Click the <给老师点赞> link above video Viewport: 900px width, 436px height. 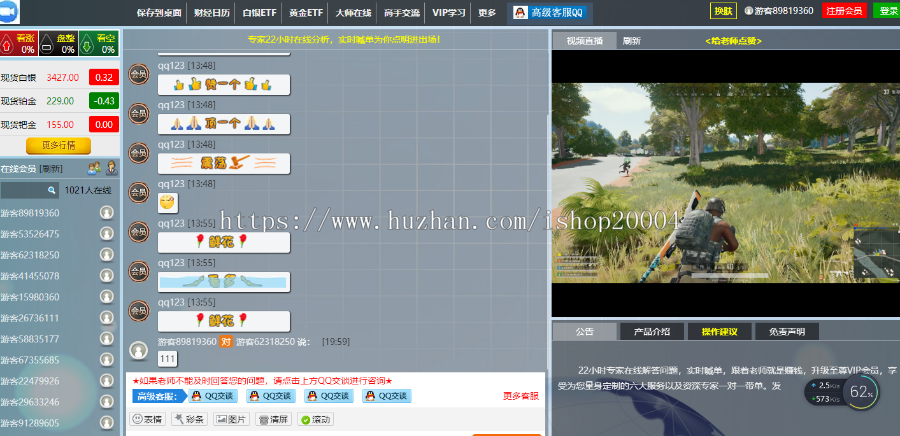click(x=733, y=41)
